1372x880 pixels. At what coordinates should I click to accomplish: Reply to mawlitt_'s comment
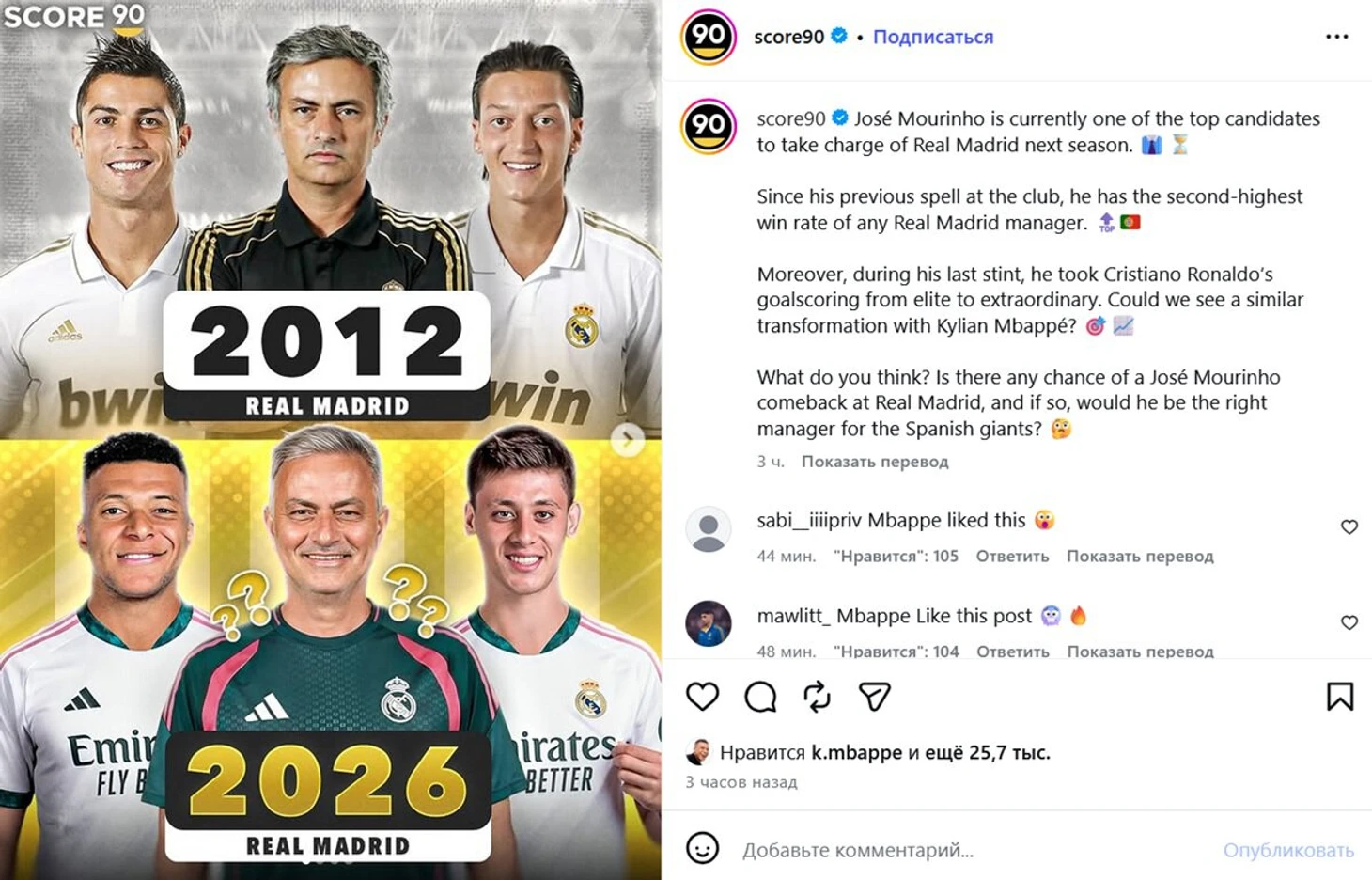click(x=1012, y=652)
